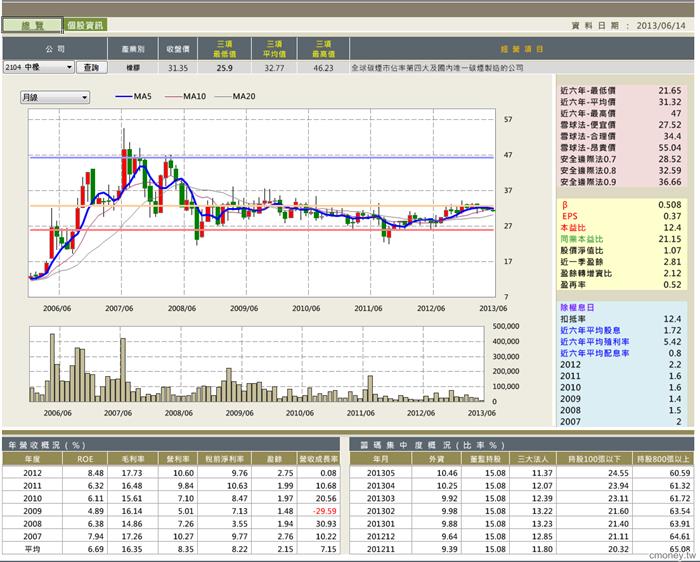Click the MA20 legend entry

pos(235,96)
